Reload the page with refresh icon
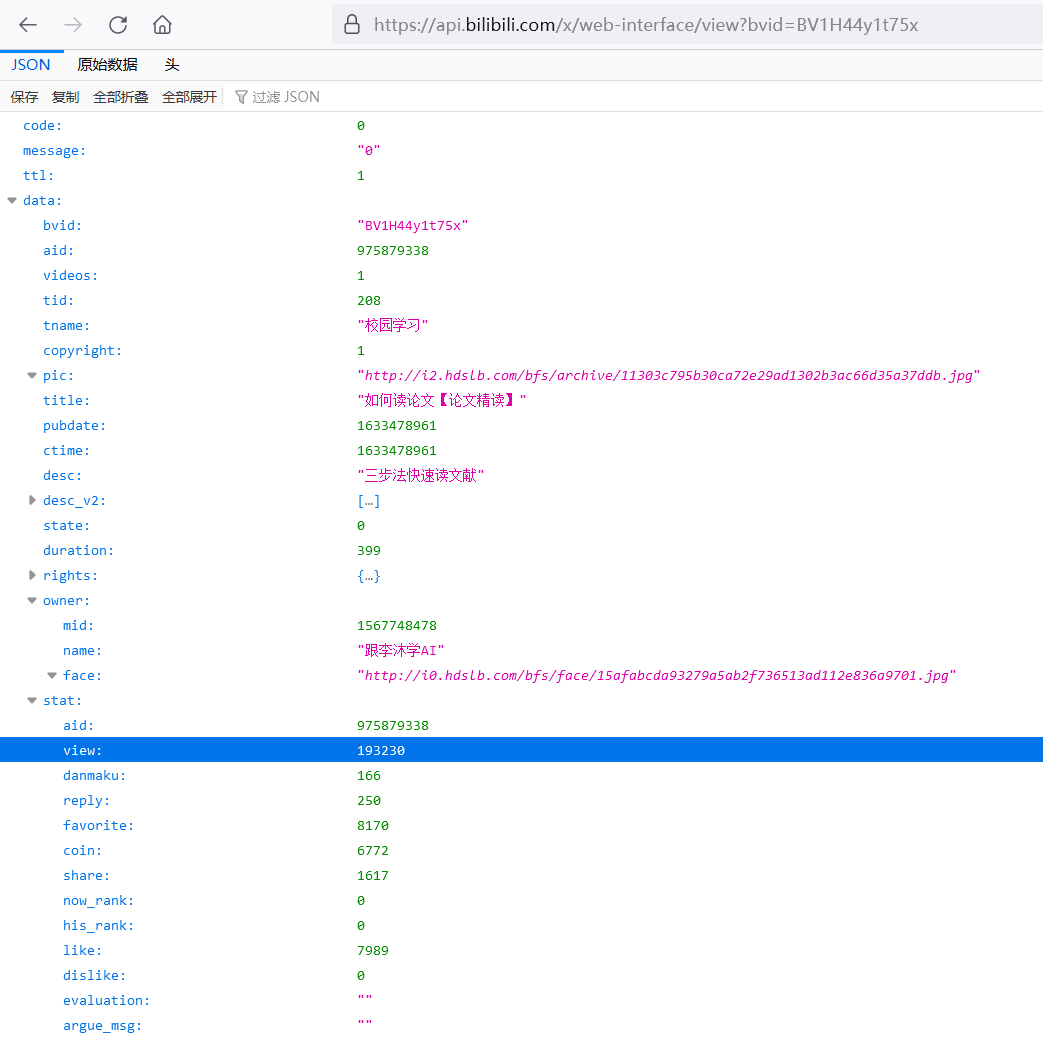Image resolution: width=1043 pixels, height=1040 pixels. (118, 25)
